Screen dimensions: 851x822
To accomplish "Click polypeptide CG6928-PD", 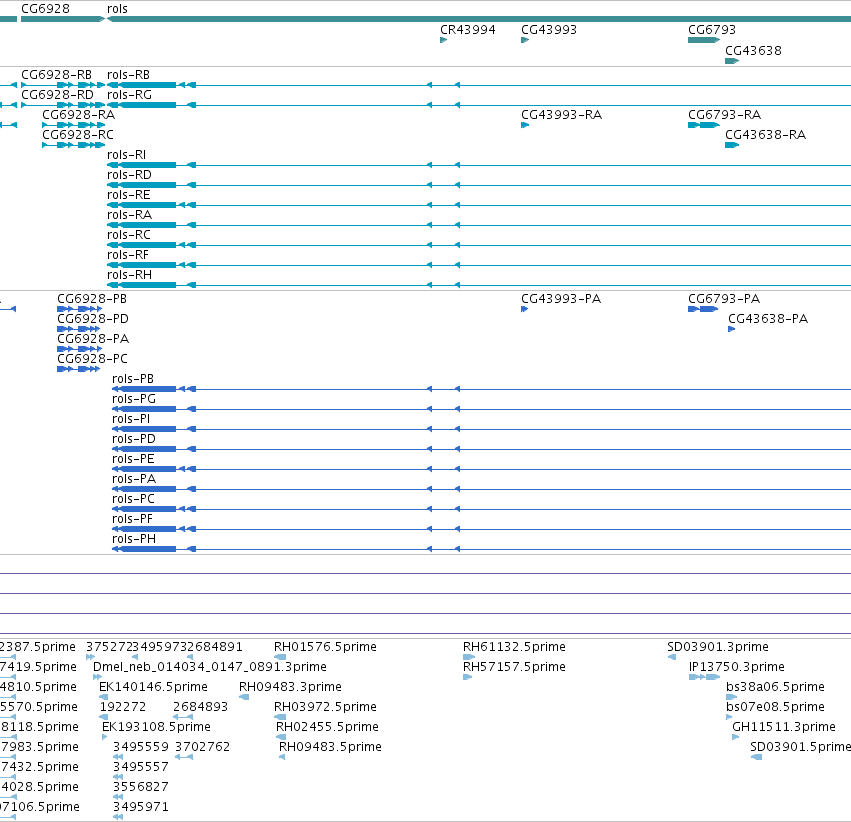I will click(93, 320).
